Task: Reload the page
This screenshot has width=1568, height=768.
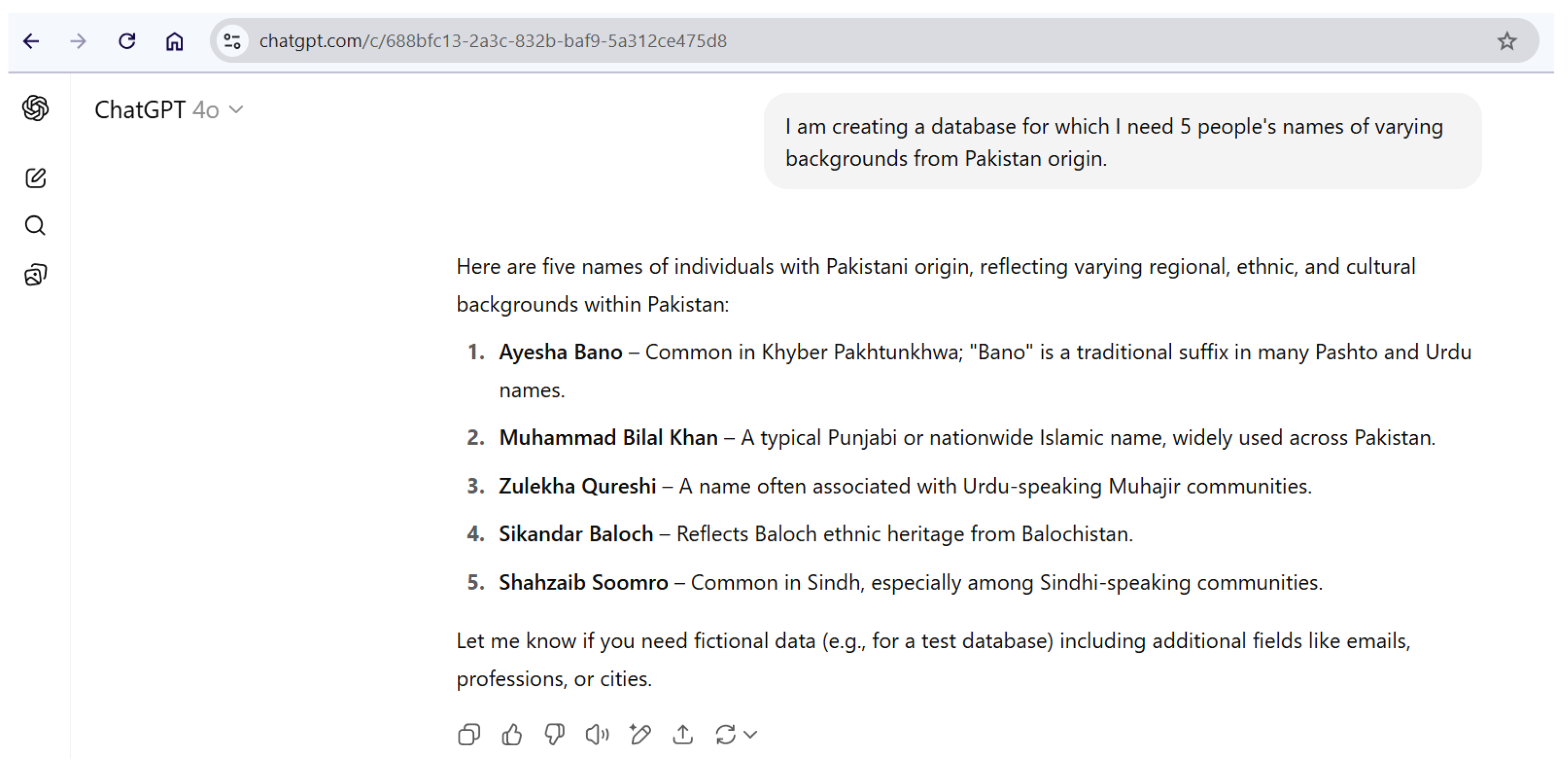Action: [x=126, y=41]
